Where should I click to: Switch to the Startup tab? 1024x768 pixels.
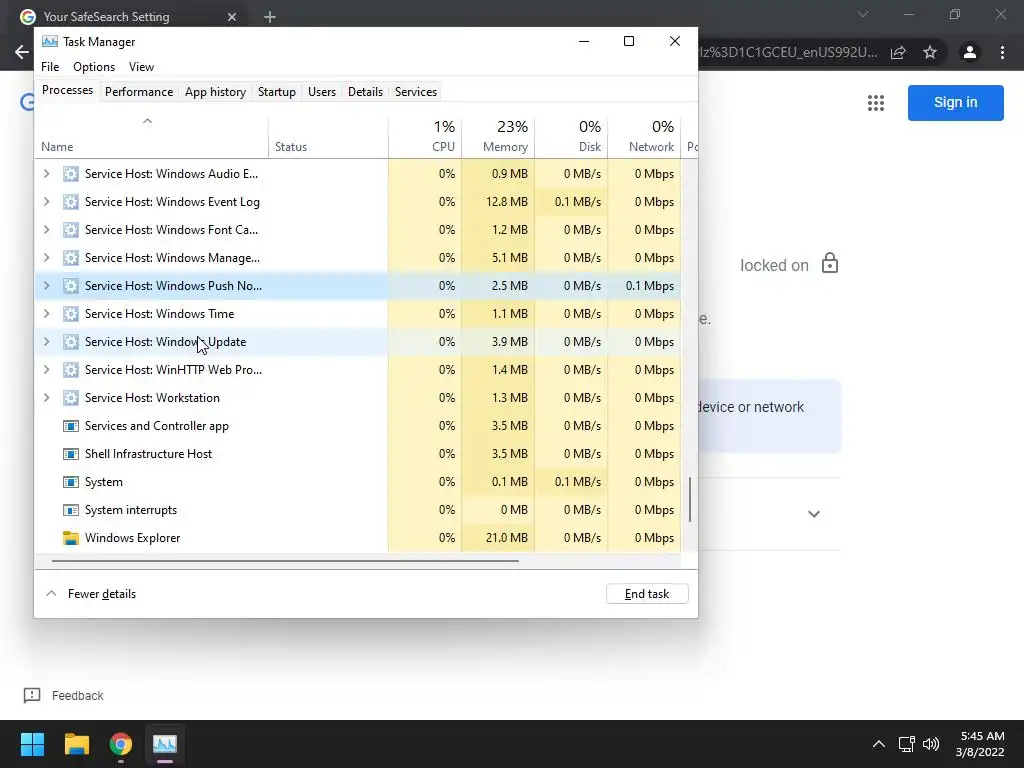pyautogui.click(x=277, y=92)
